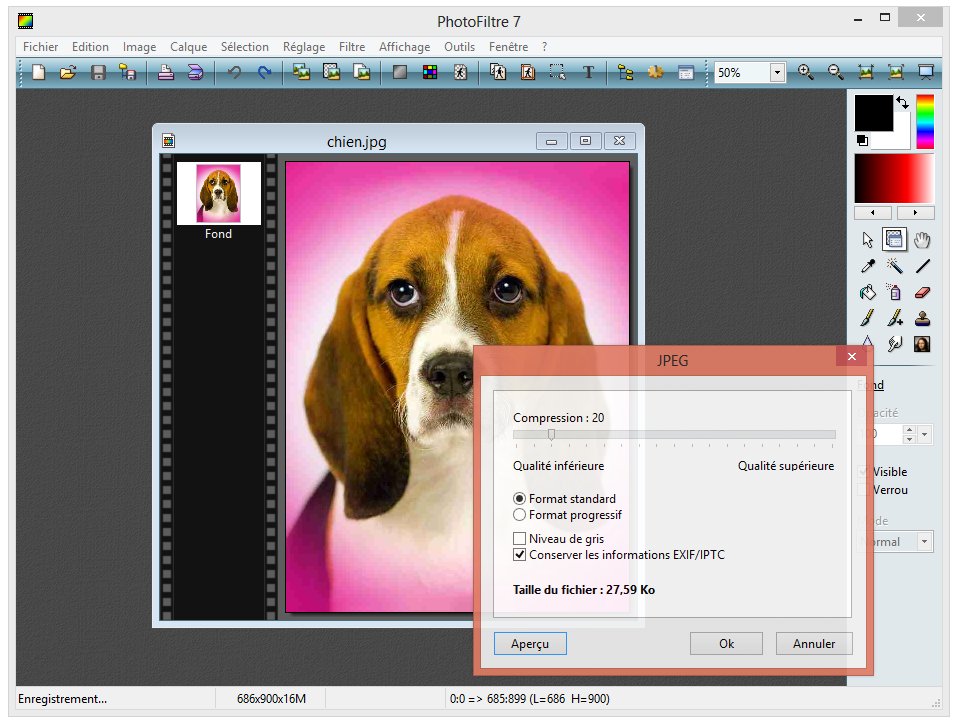Click the Open file folder icon

click(x=68, y=72)
